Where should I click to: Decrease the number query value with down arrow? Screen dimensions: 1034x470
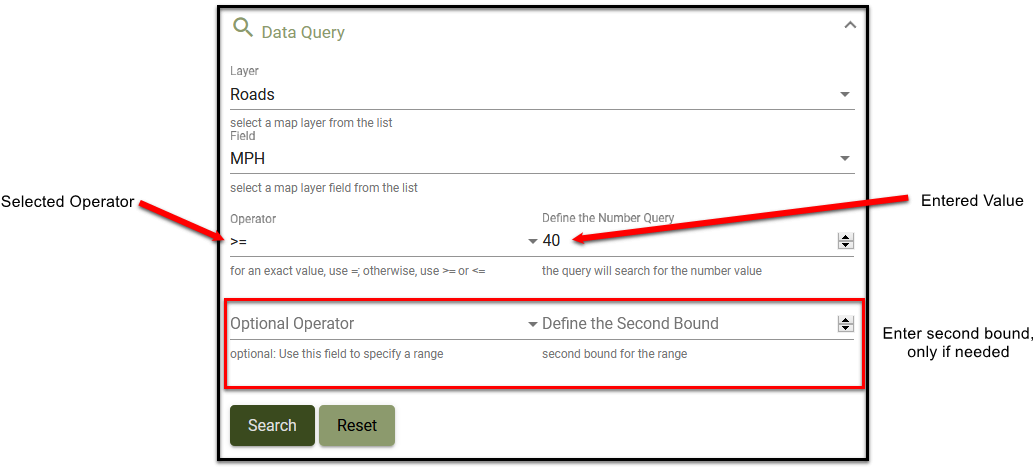pos(846,245)
